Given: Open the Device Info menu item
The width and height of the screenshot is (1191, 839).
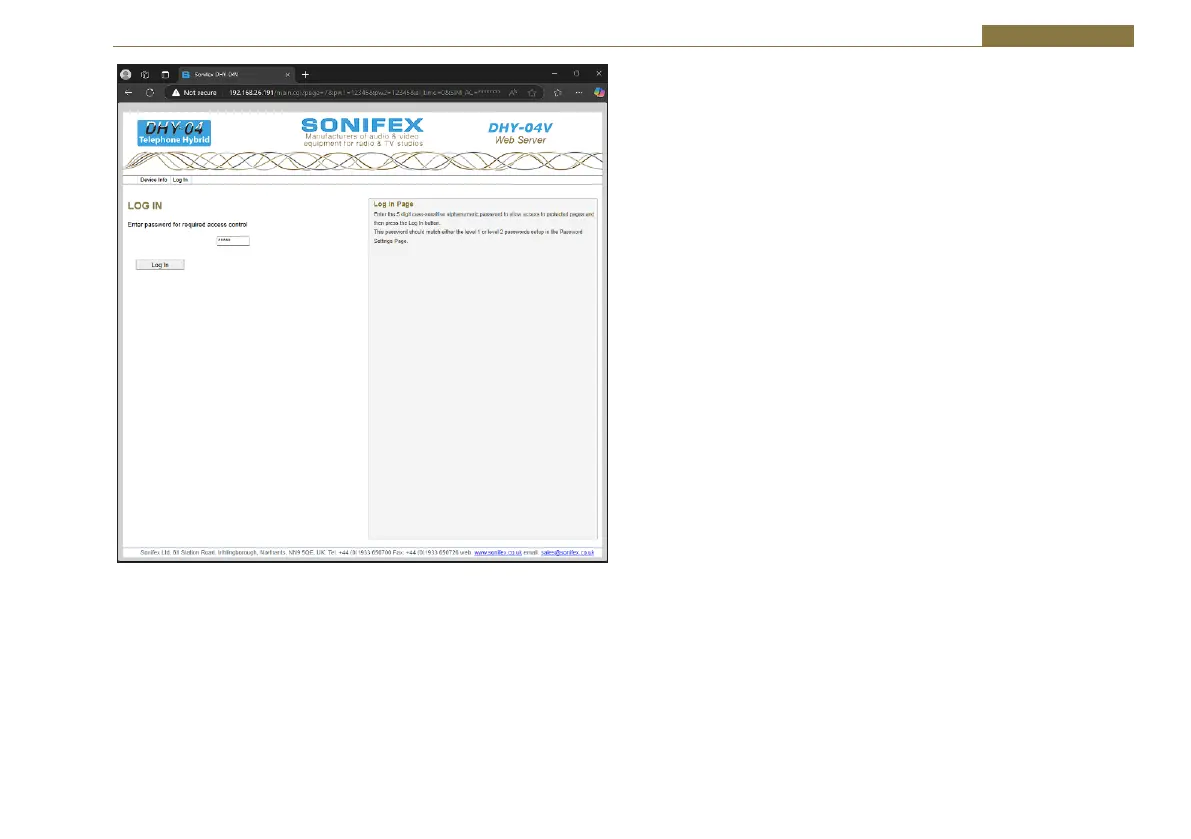Looking at the screenshot, I should point(153,180).
